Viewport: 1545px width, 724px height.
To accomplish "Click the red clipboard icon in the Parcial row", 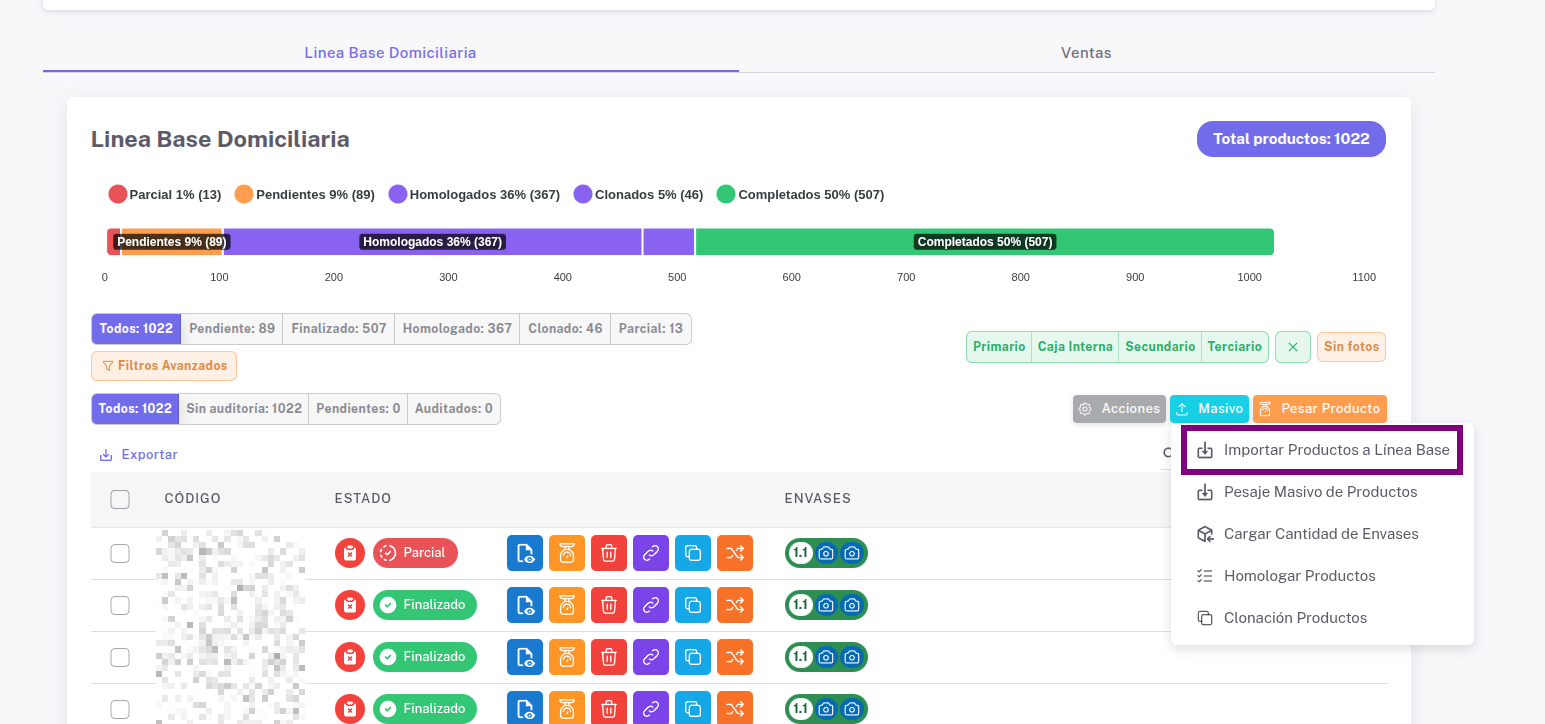I will [350, 553].
